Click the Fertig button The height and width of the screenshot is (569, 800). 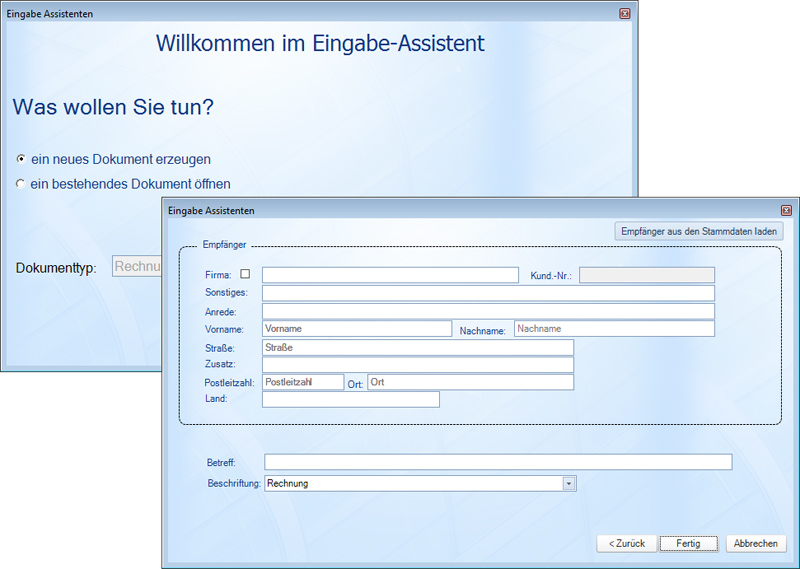688,543
